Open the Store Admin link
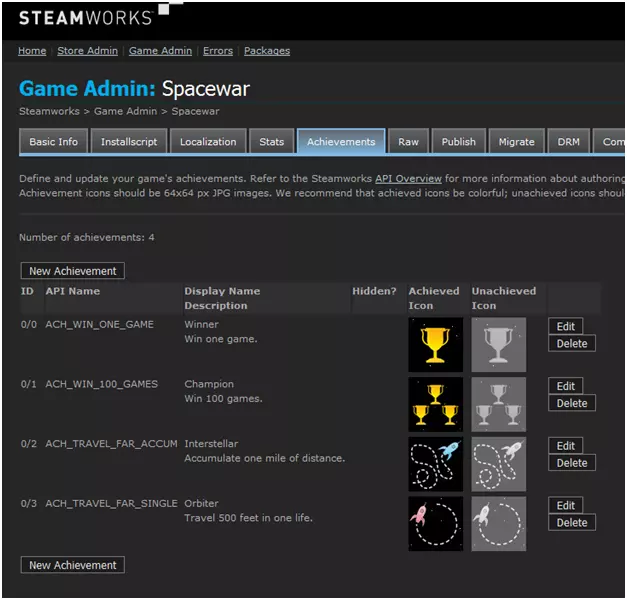 point(88,51)
